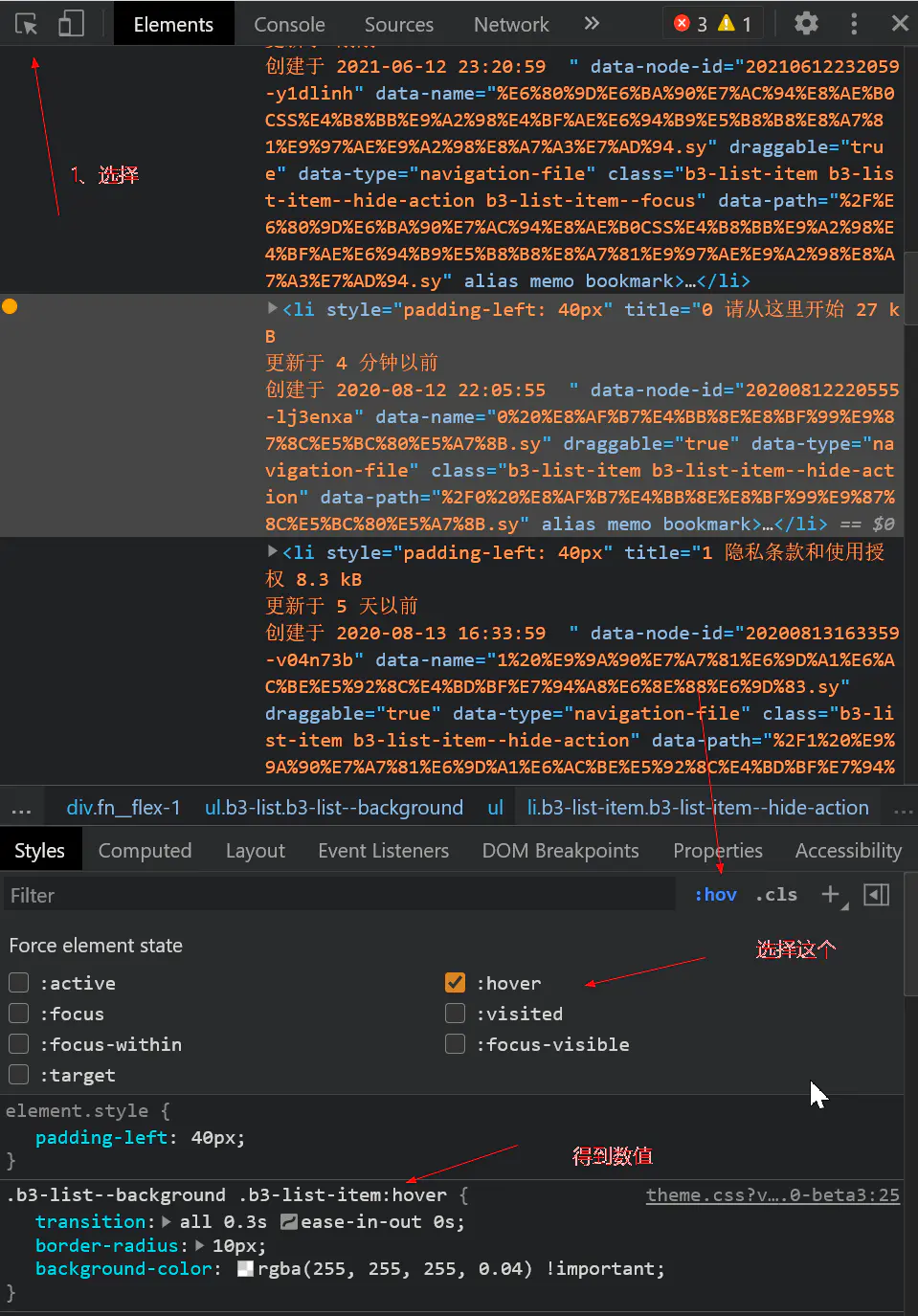Focus the styles Filter field
This screenshot has height=1316, width=918.
pos(335,896)
